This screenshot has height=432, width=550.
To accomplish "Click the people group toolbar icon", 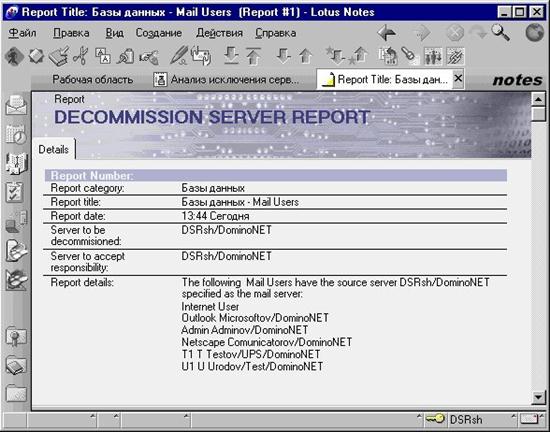I will (433, 56).
